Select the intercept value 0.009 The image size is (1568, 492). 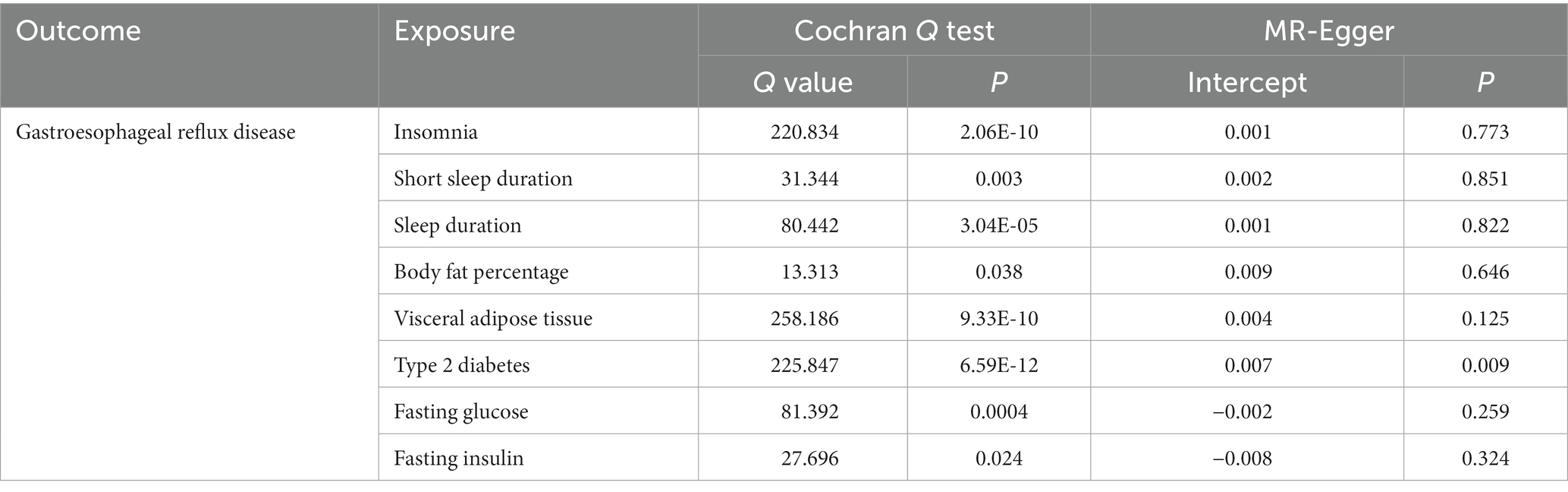(1247, 272)
